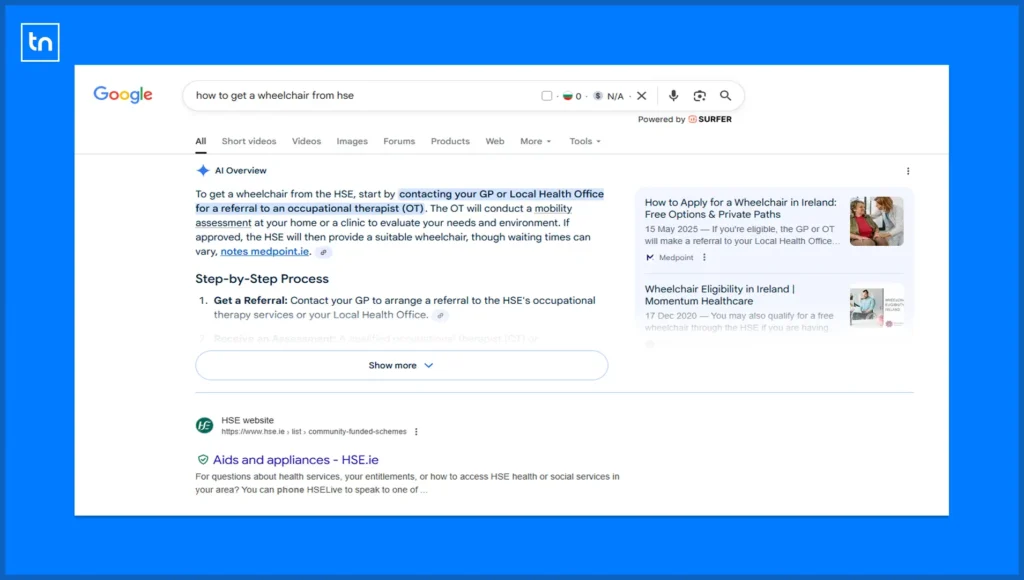Tick the Surfer checkbox in search bar

point(547,96)
